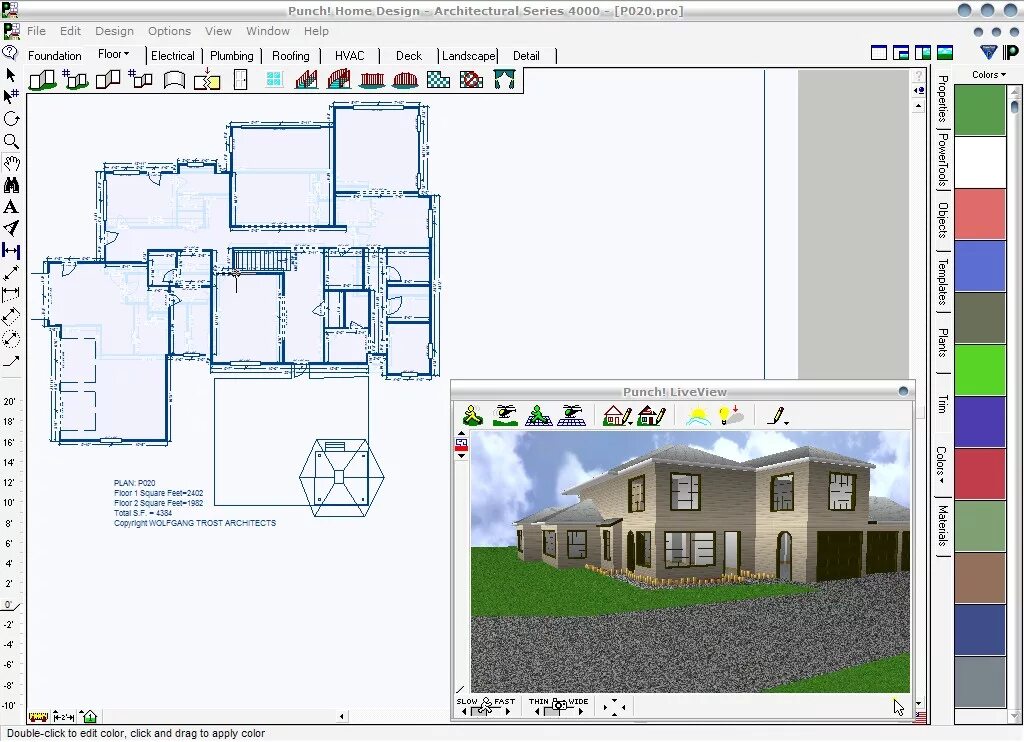Select the curved staircase tool
This screenshot has height=742, width=1024.
coord(339,80)
